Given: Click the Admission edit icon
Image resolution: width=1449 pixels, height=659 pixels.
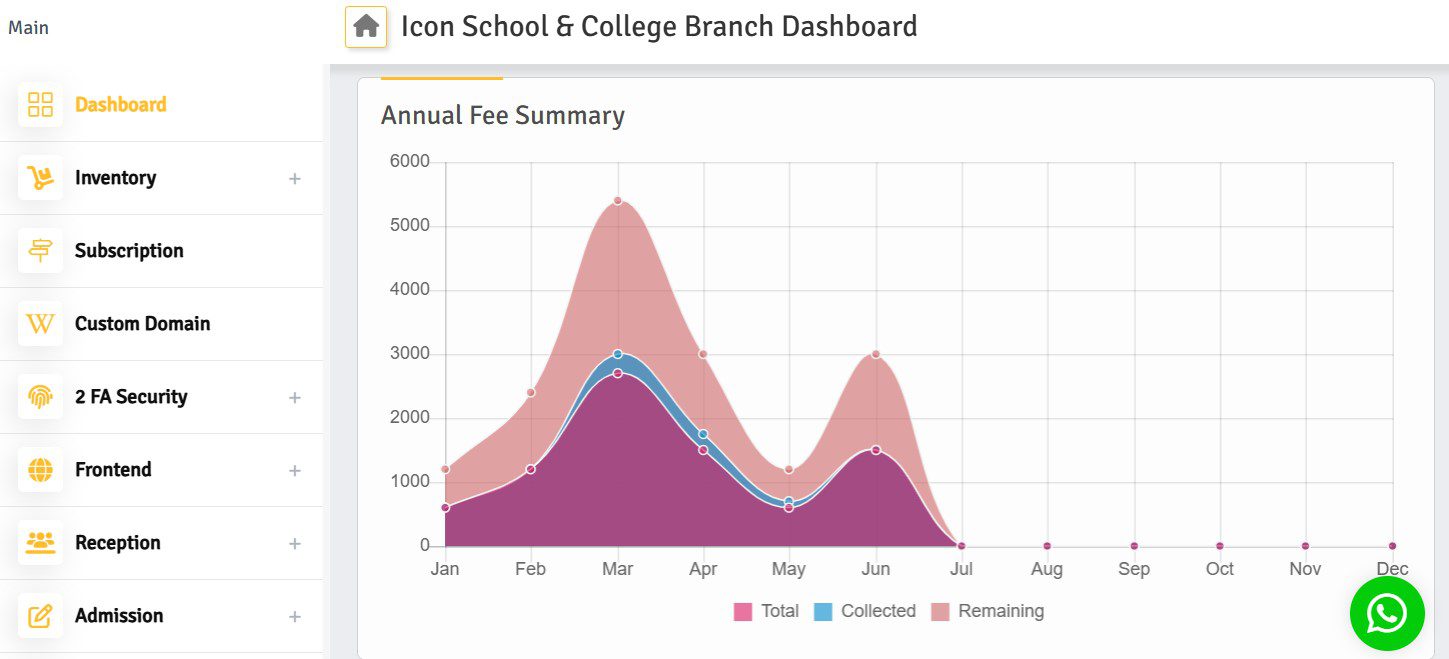Looking at the screenshot, I should pos(40,616).
